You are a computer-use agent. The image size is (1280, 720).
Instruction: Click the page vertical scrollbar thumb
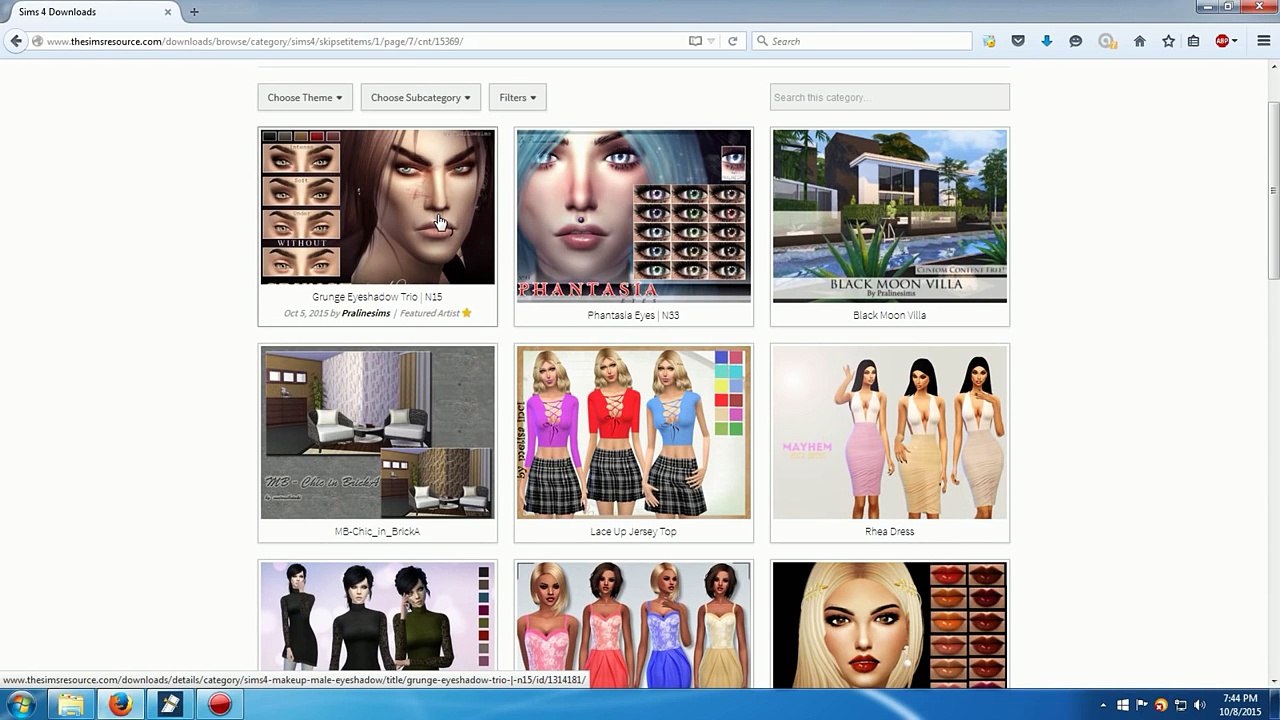click(x=1273, y=190)
